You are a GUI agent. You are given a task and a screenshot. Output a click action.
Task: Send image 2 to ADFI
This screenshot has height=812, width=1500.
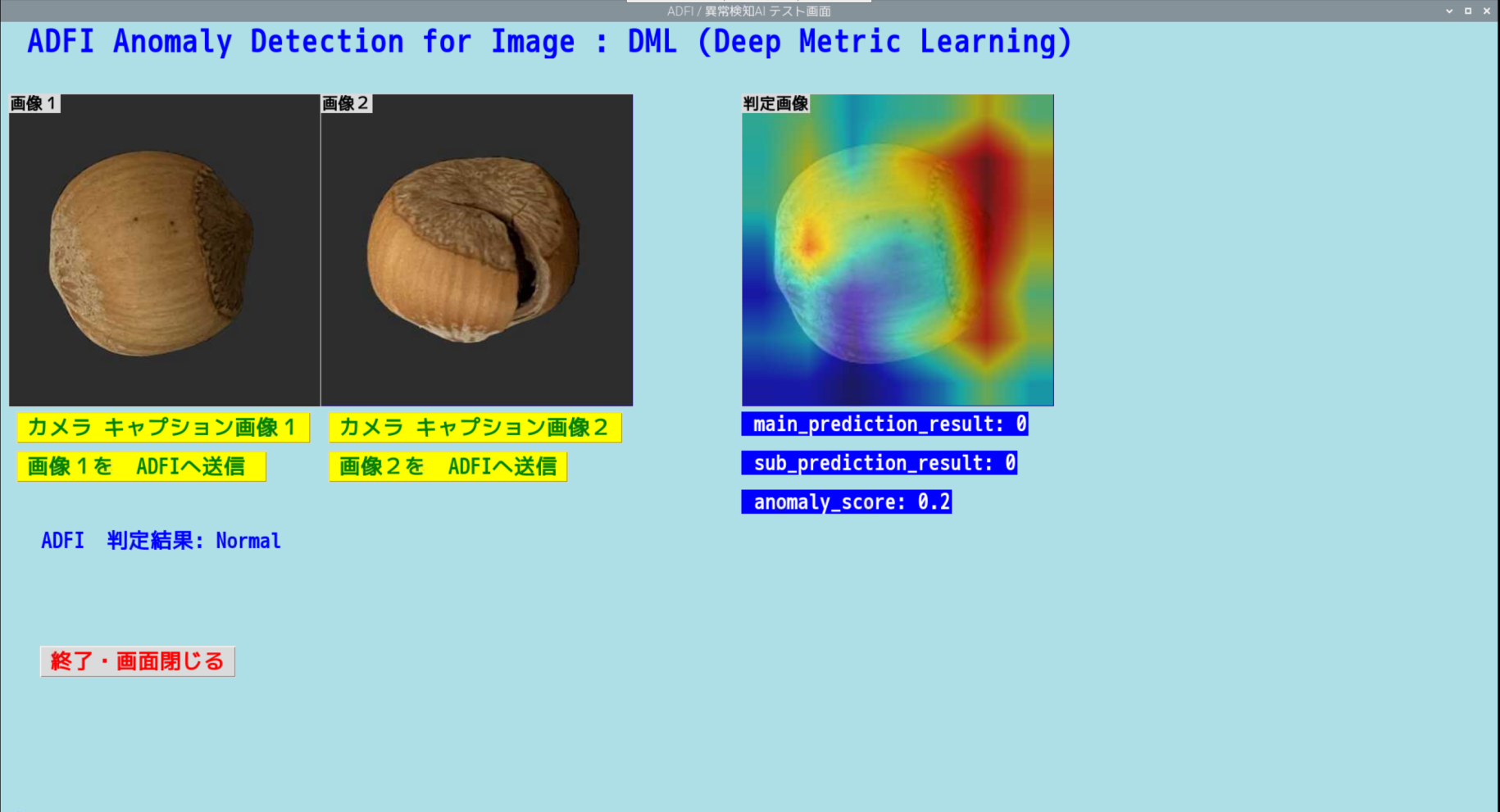point(448,466)
